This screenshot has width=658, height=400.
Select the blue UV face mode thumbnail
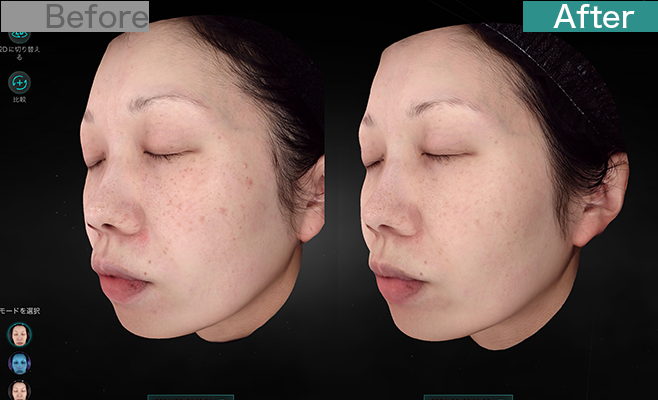[18, 363]
